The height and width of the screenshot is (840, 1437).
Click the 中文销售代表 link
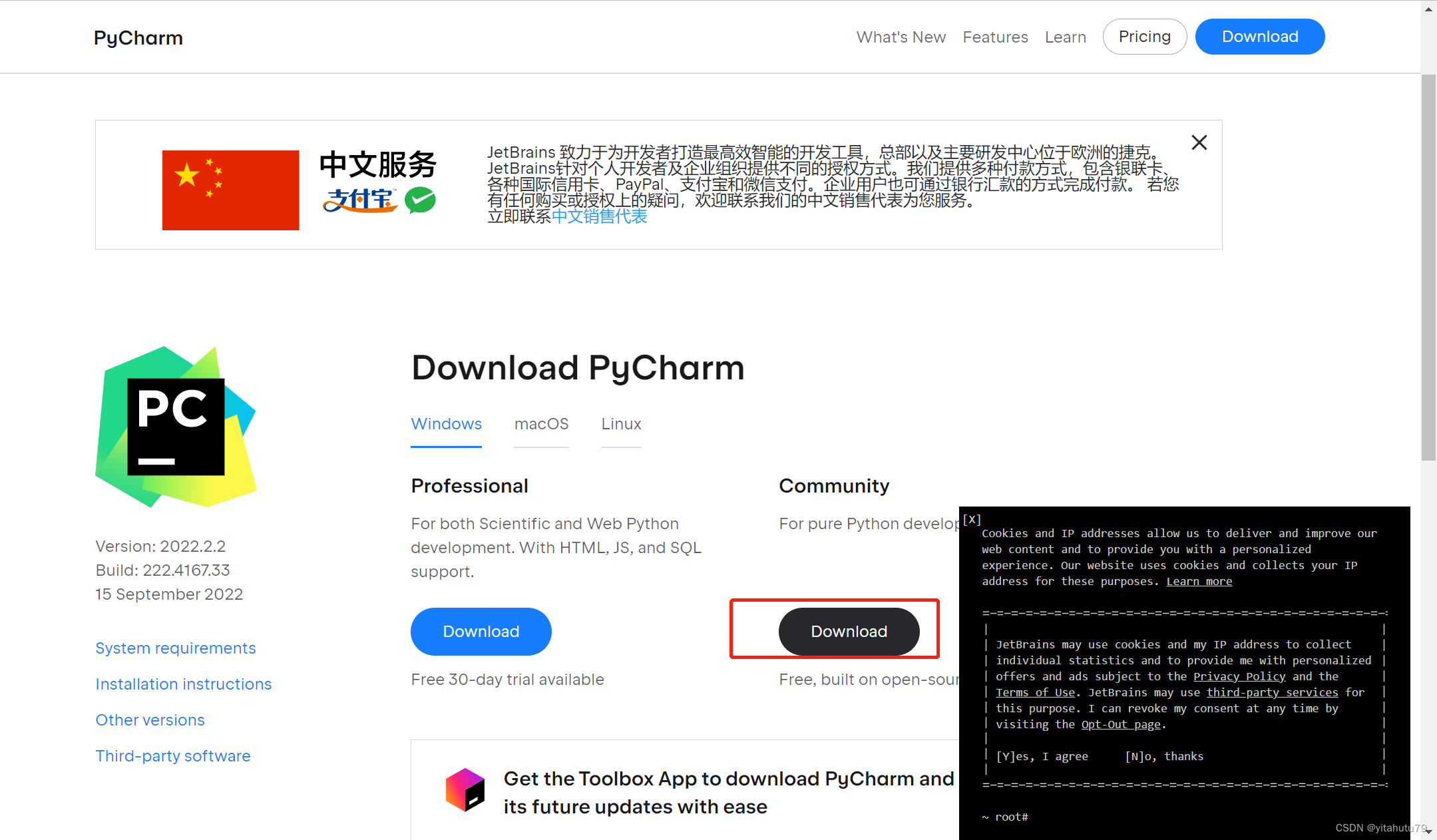599,216
